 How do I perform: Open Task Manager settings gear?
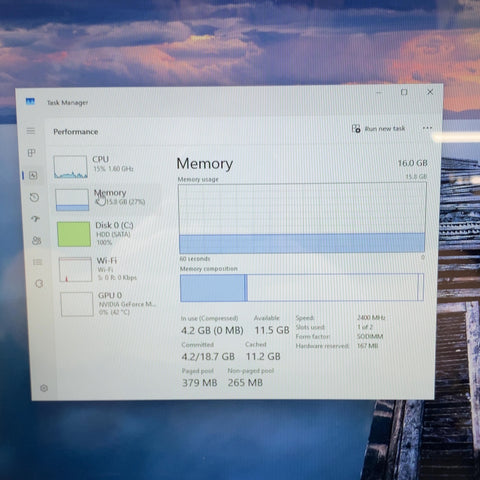point(44,388)
